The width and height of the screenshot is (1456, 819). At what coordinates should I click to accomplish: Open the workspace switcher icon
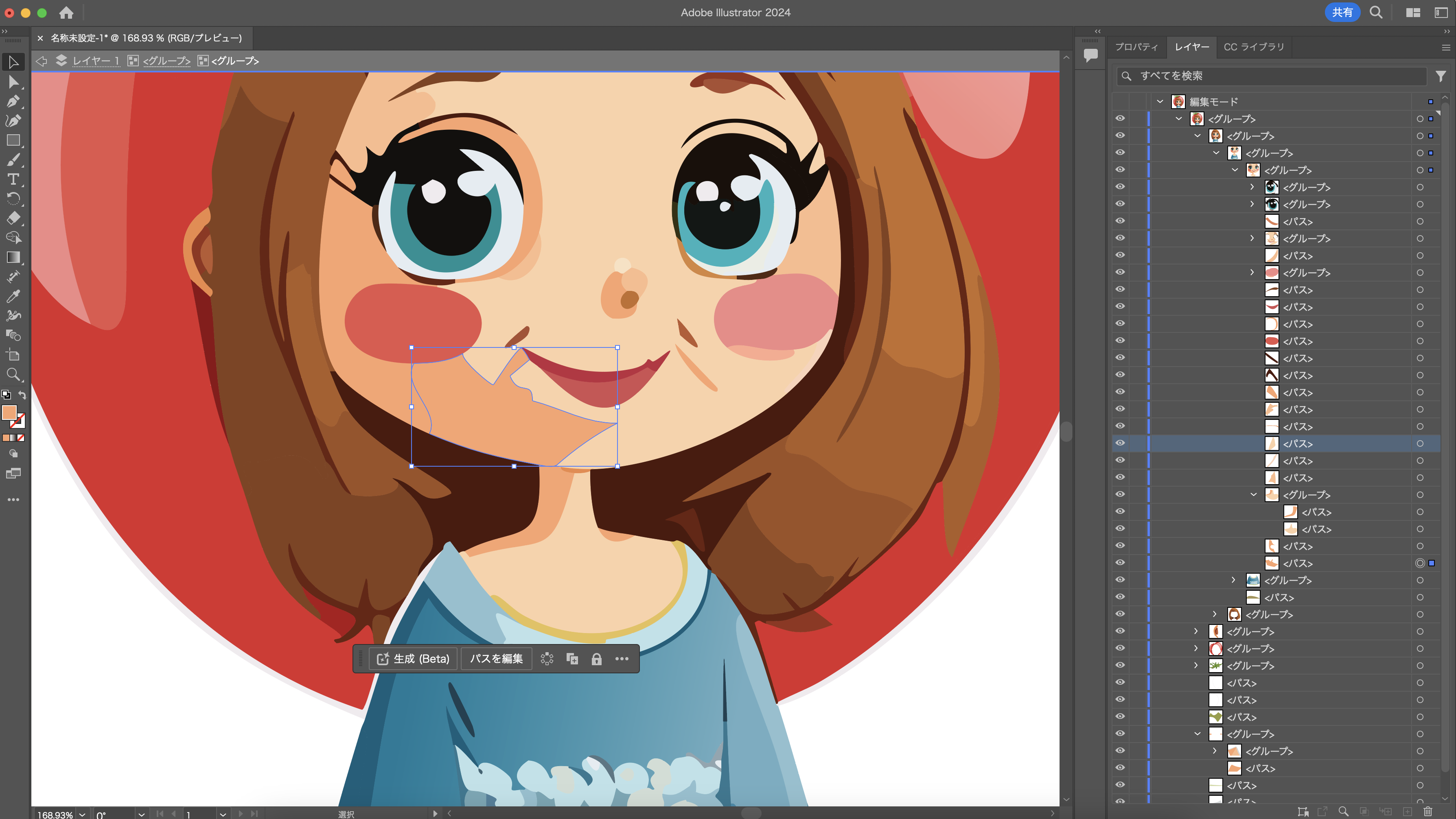[1412, 13]
